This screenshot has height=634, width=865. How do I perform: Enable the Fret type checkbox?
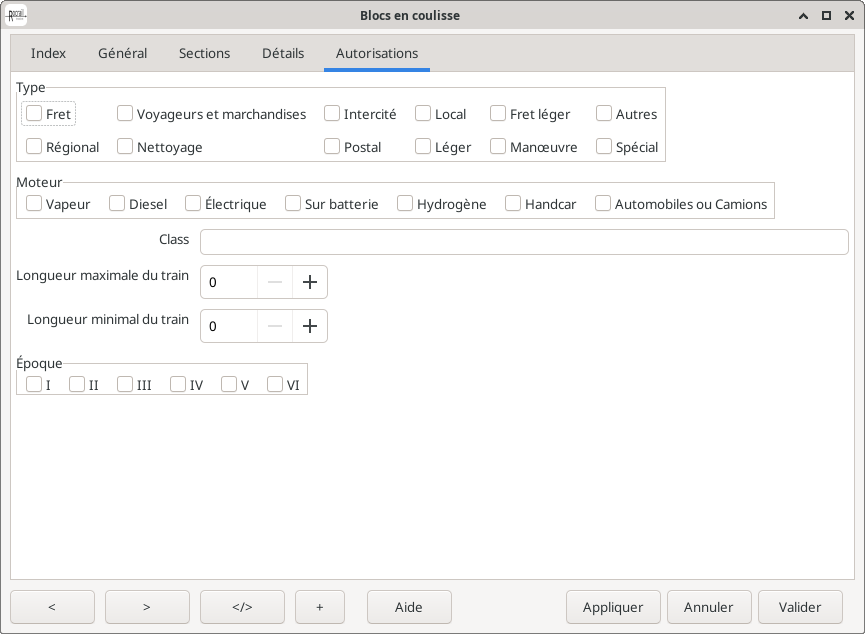click(x=34, y=114)
